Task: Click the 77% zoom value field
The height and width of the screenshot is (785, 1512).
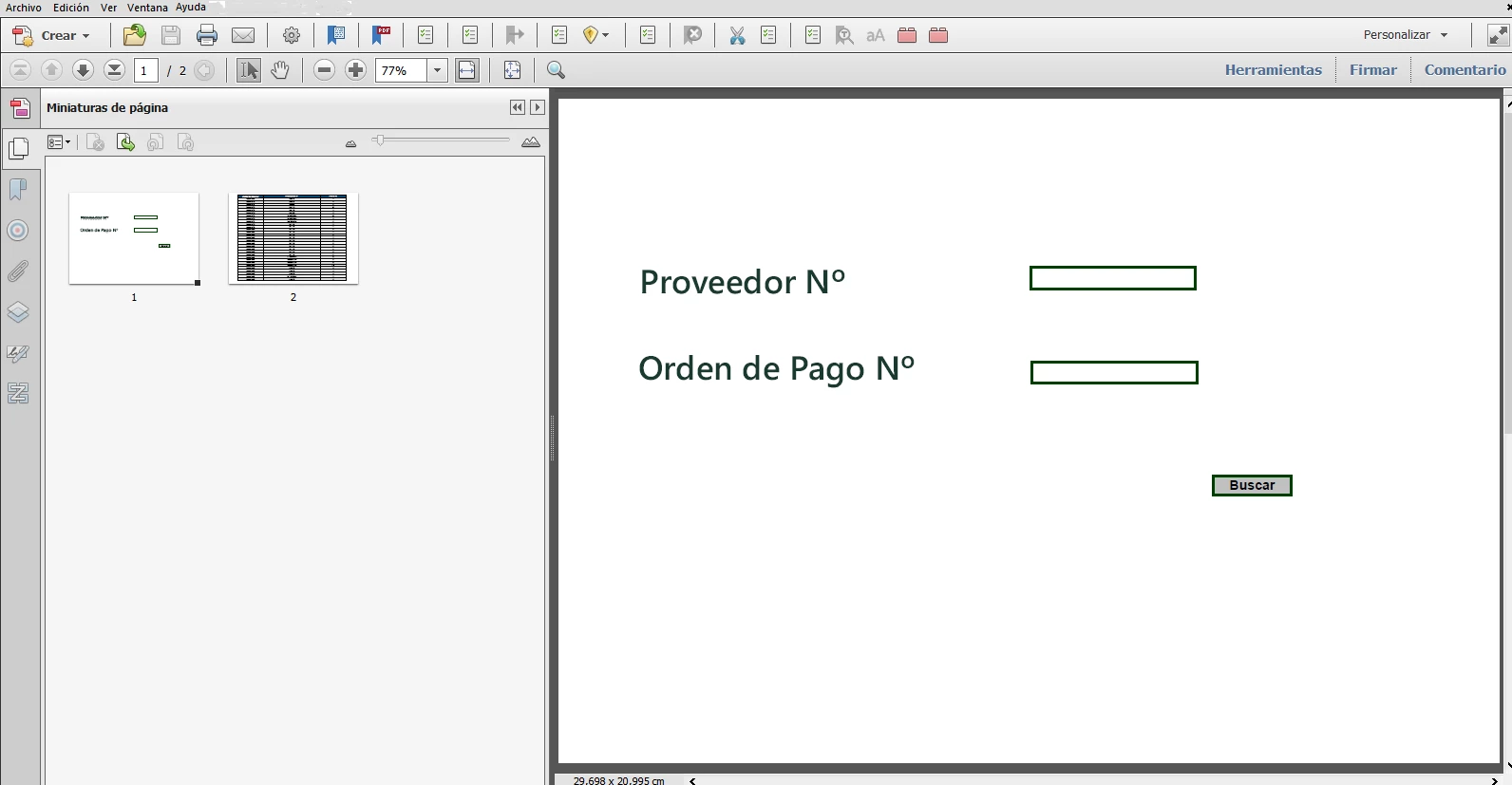Action: [x=401, y=70]
